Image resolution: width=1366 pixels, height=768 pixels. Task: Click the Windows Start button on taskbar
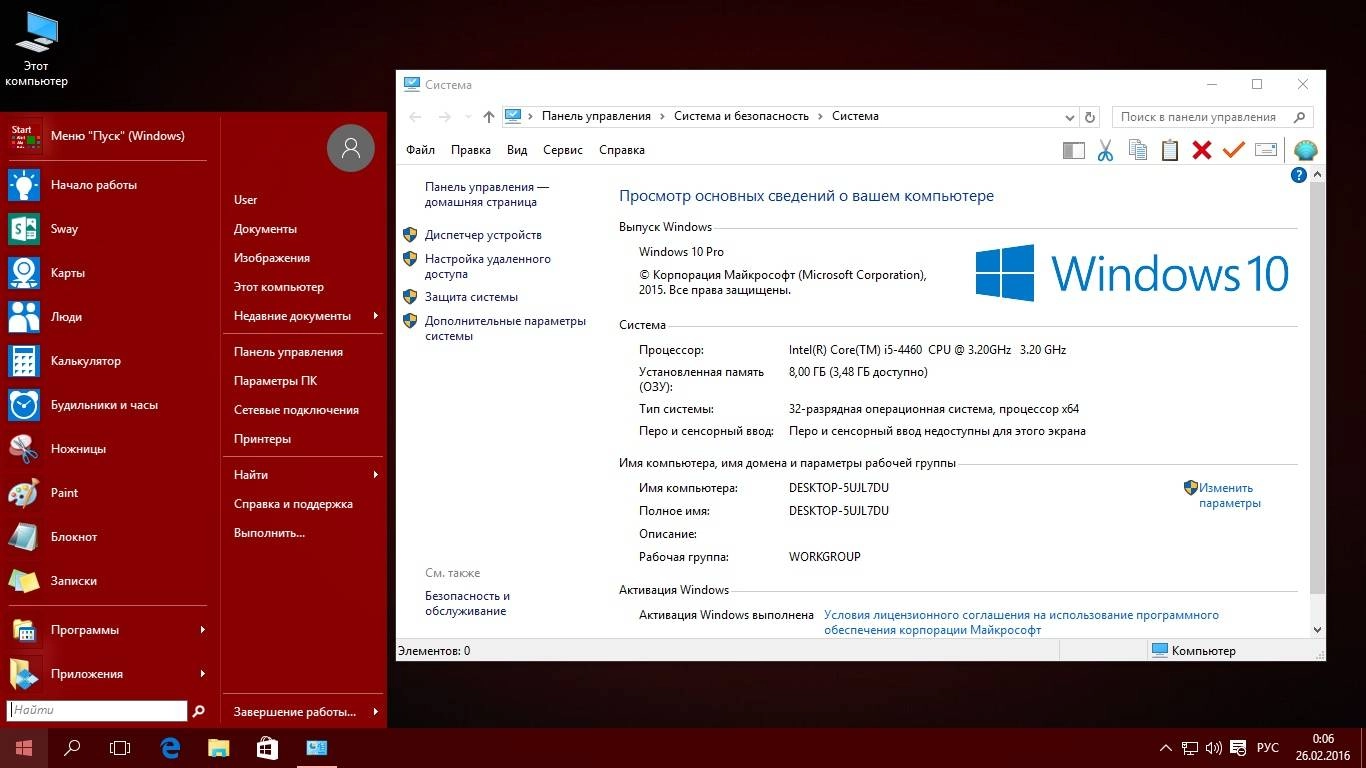(x=24, y=748)
